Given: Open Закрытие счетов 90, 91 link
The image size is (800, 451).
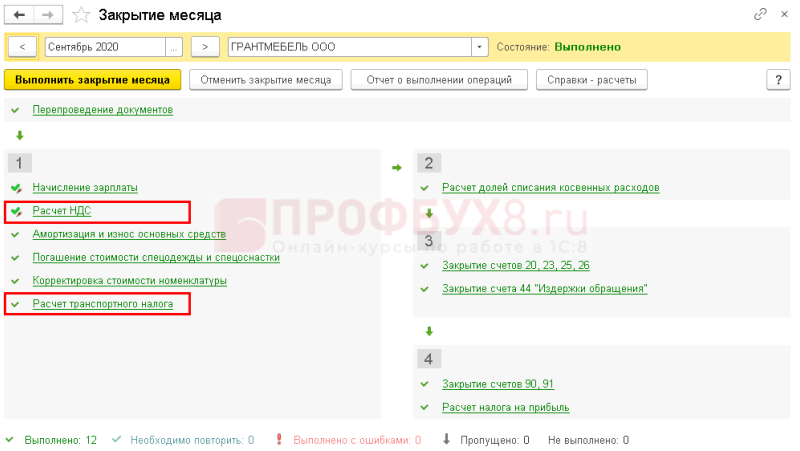Looking at the screenshot, I should (498, 384).
